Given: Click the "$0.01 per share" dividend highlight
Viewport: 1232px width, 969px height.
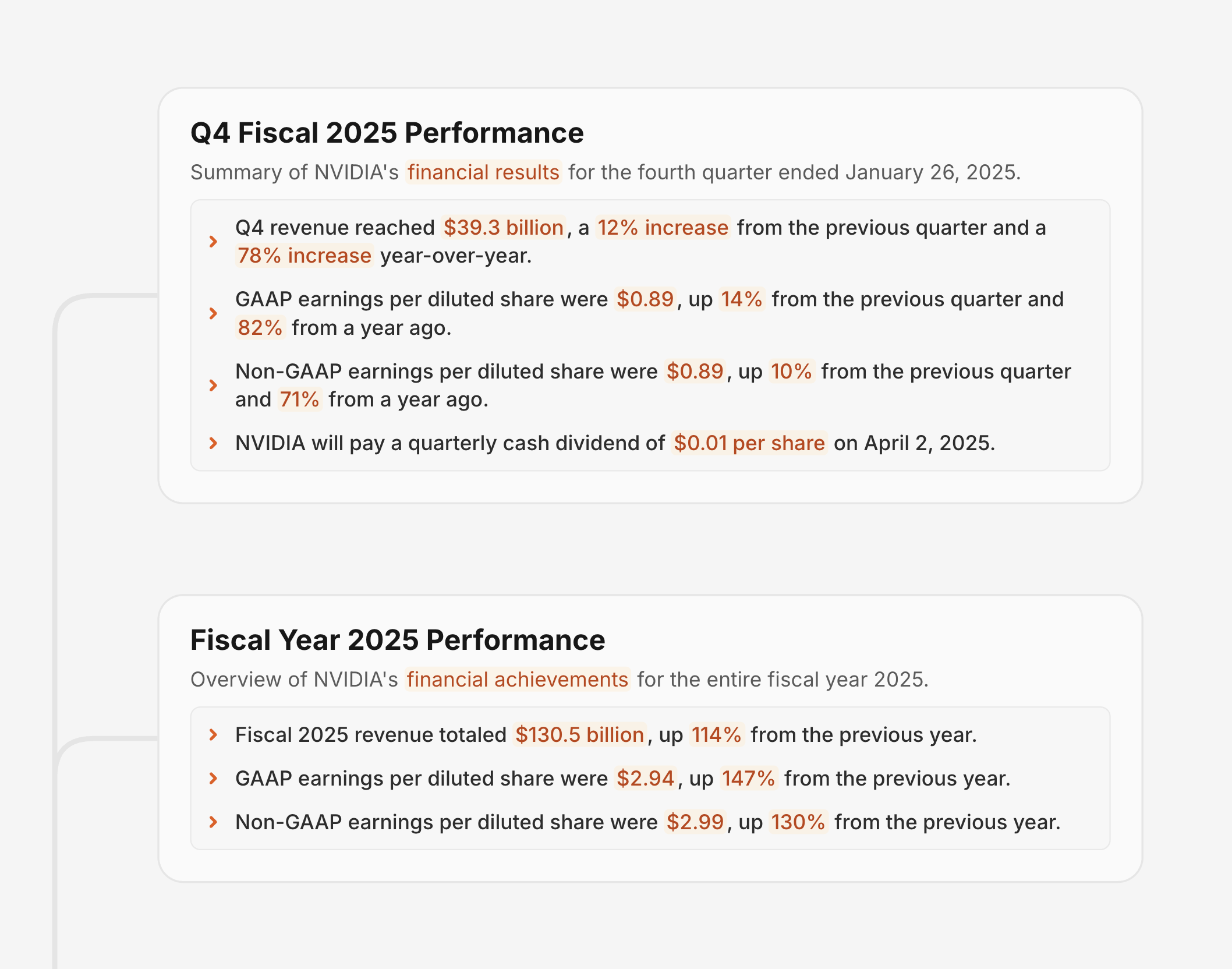Looking at the screenshot, I should [749, 443].
